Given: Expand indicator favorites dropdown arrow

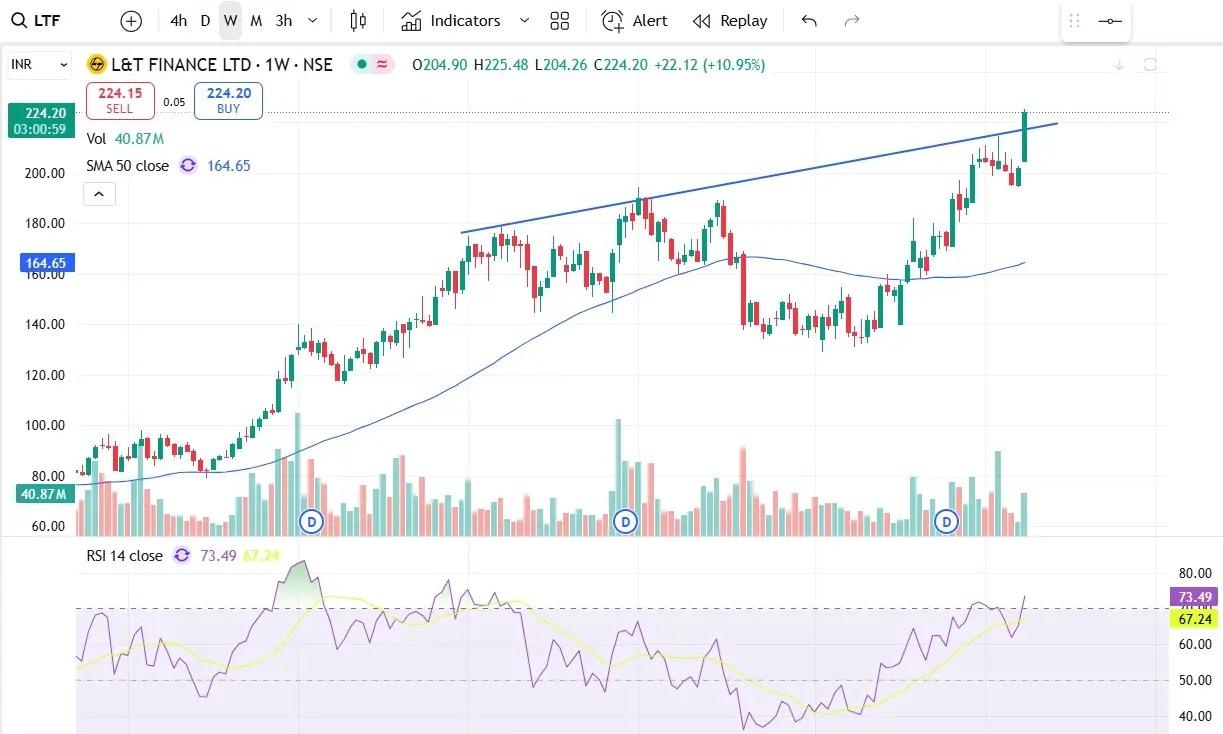Looking at the screenshot, I should pos(524,20).
